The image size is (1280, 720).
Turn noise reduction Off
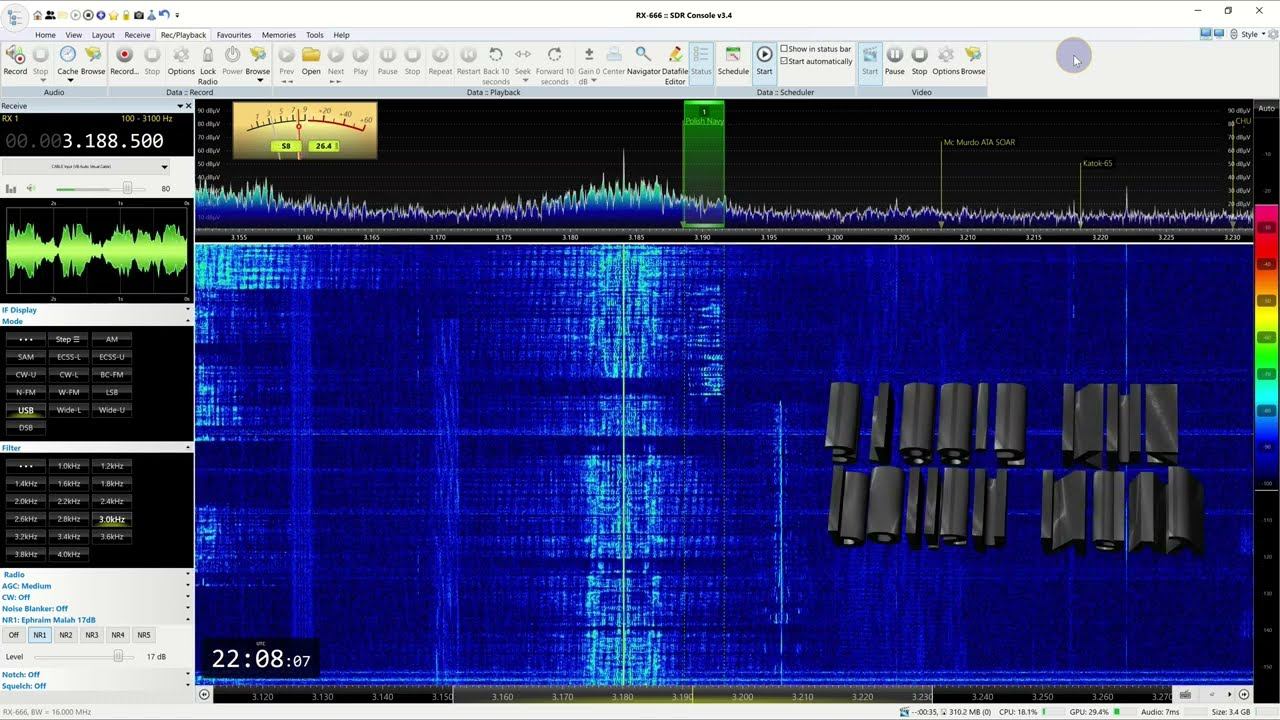coord(14,635)
